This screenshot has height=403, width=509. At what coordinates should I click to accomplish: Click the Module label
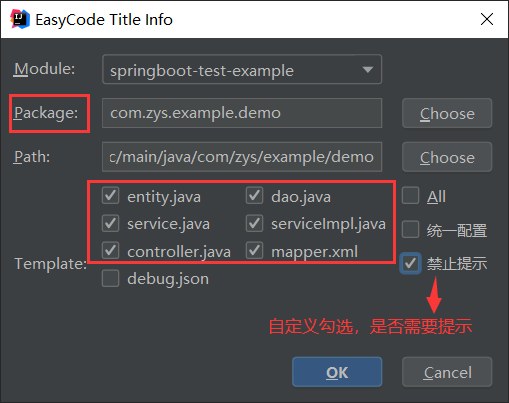click(44, 69)
